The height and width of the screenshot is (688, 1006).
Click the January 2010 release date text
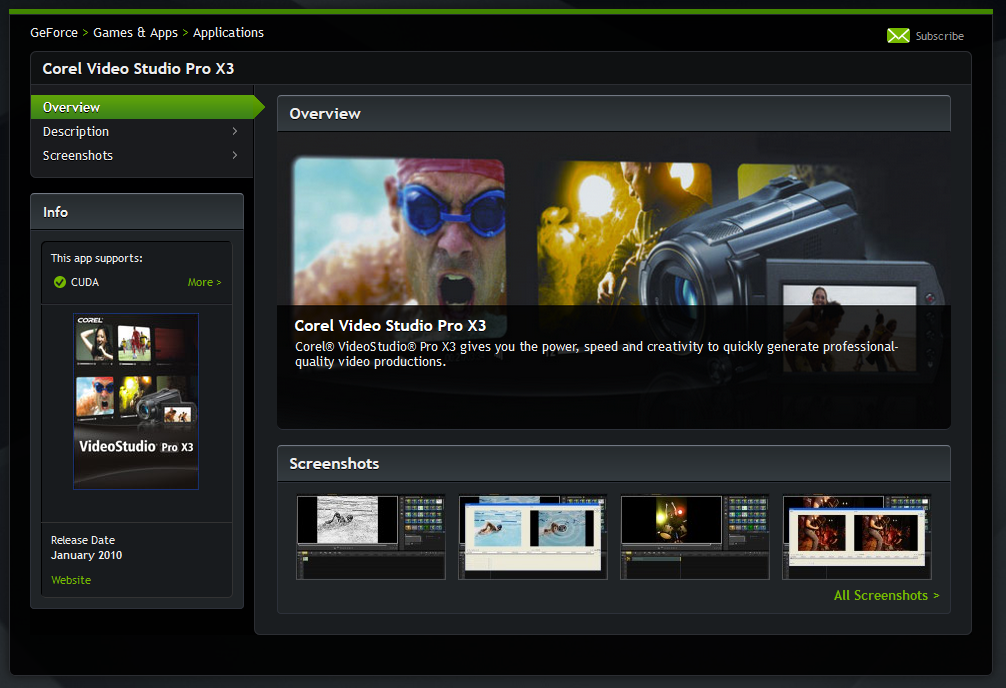[x=87, y=555]
